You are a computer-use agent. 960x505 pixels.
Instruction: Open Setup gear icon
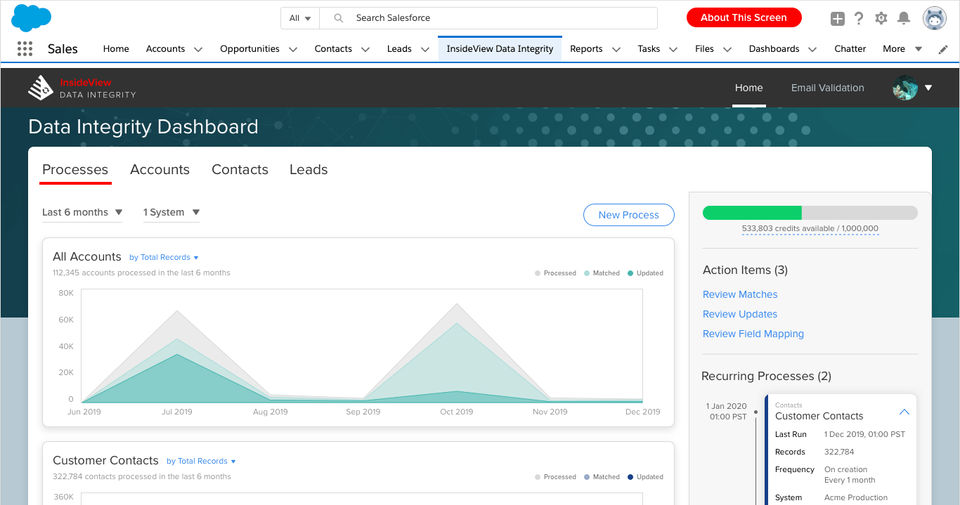pyautogui.click(x=881, y=18)
